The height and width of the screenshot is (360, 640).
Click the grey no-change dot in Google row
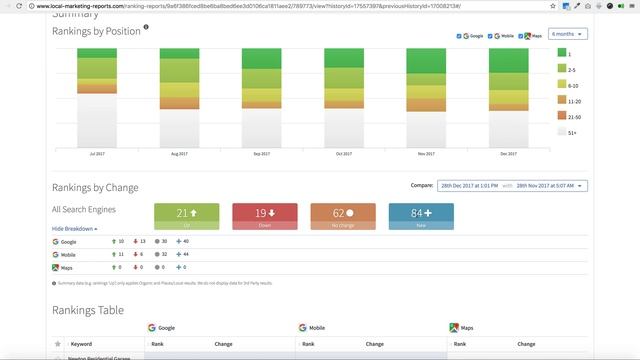[x=157, y=241]
